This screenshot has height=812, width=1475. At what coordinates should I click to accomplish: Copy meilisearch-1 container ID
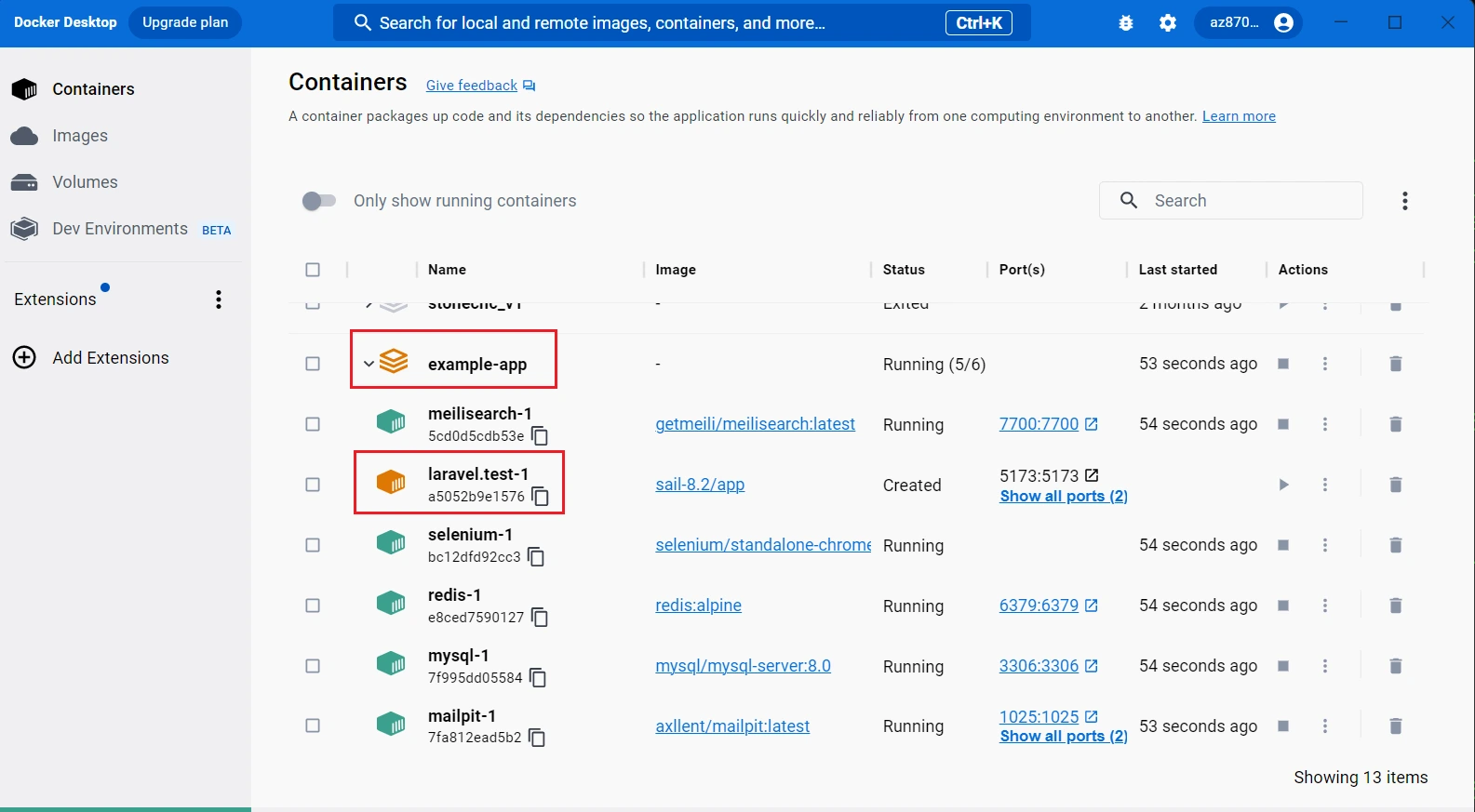pos(540,435)
